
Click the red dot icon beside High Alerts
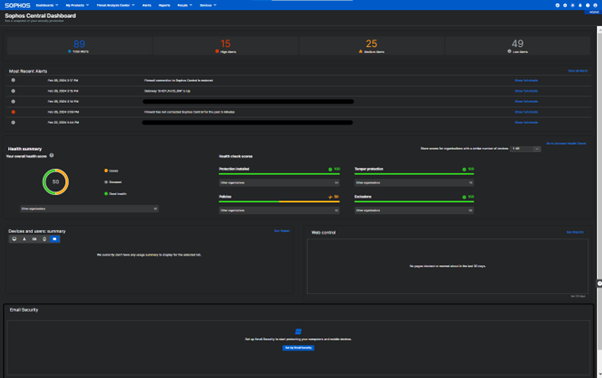[217, 51]
